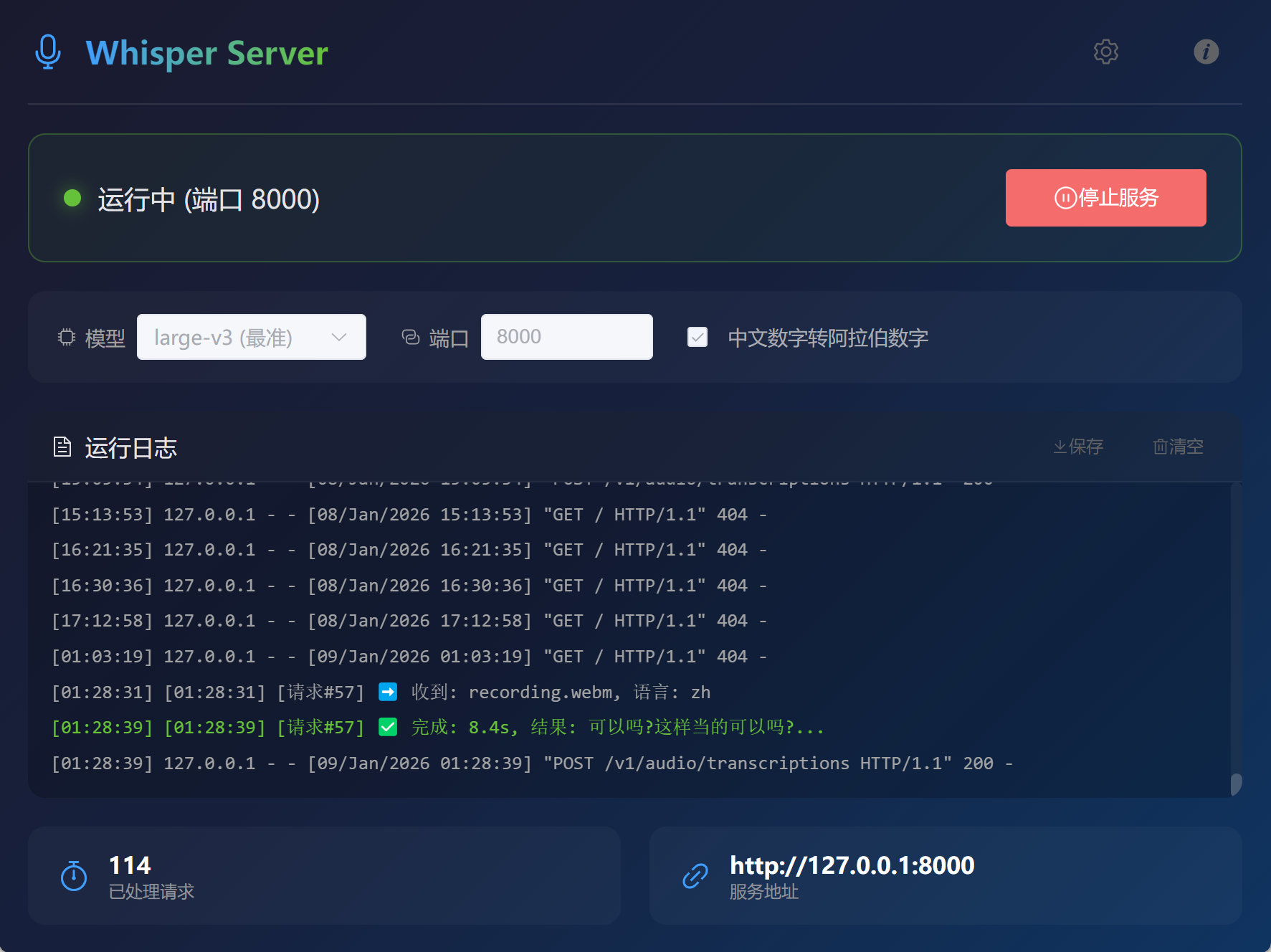Click the log line at 17:12:58

409,621
